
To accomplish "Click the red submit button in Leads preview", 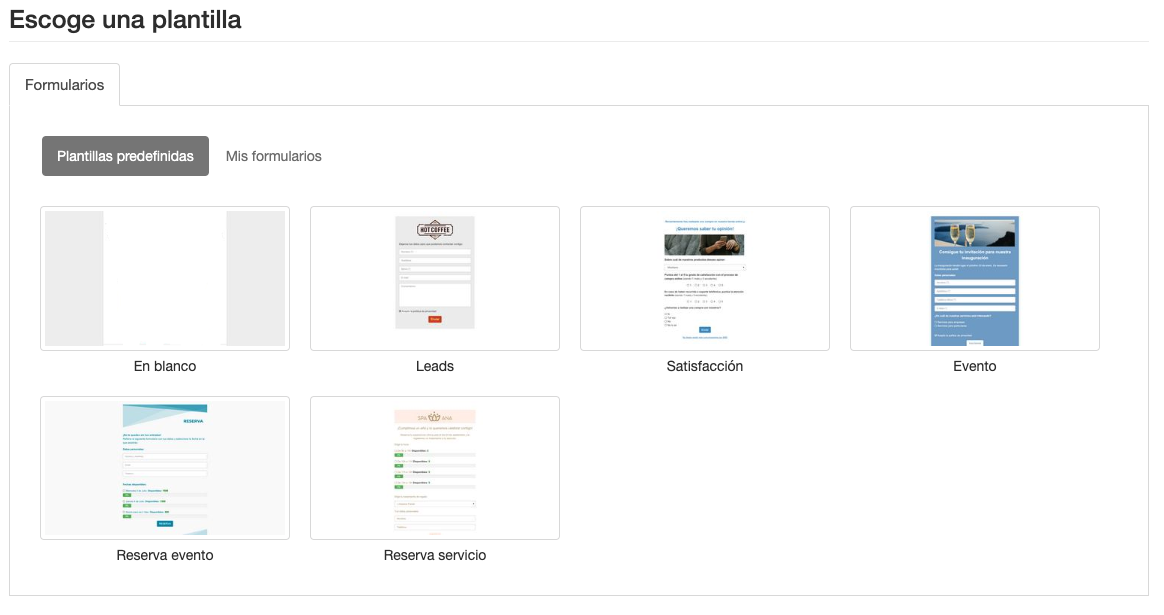I will point(435,319).
